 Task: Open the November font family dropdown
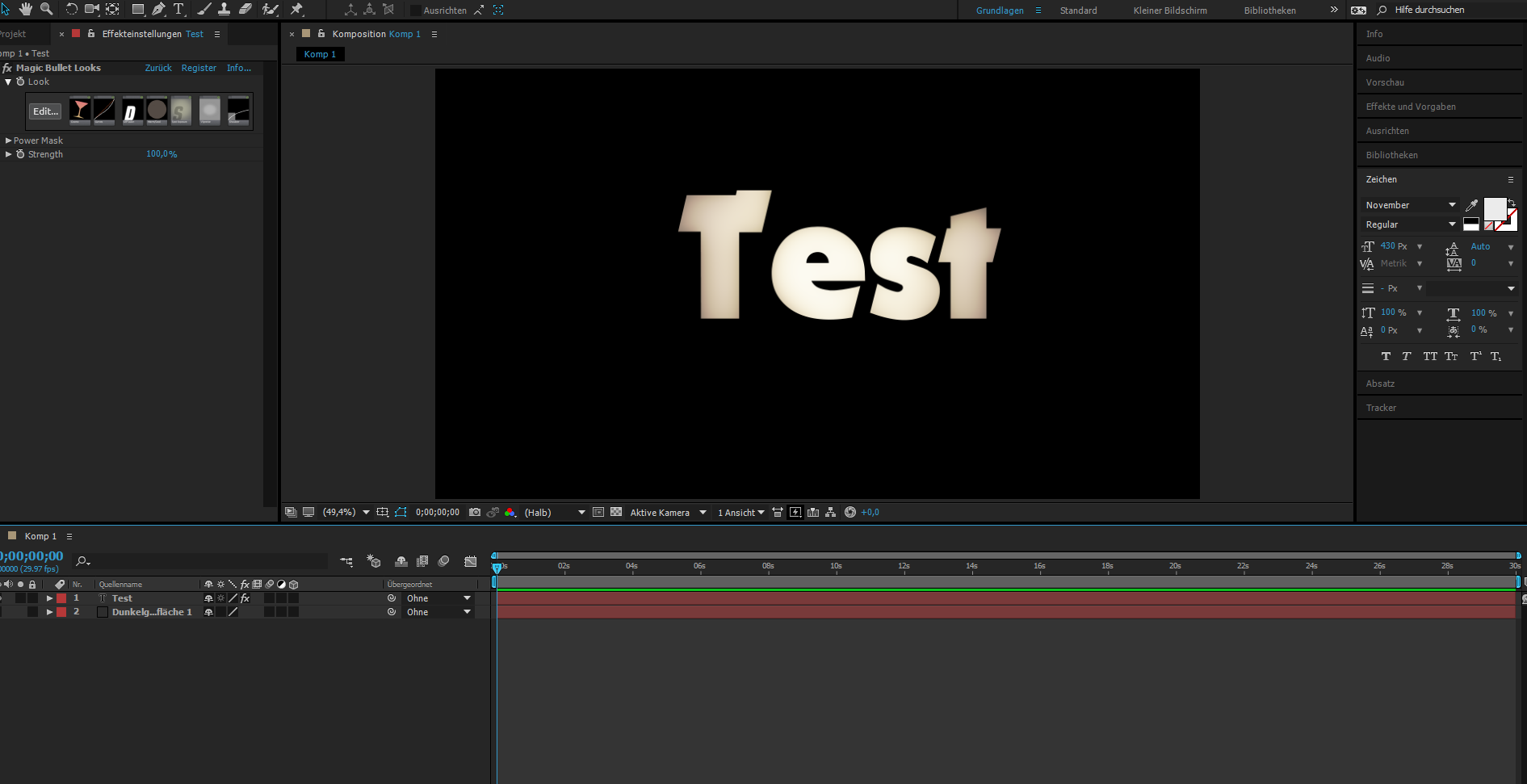tap(1410, 205)
